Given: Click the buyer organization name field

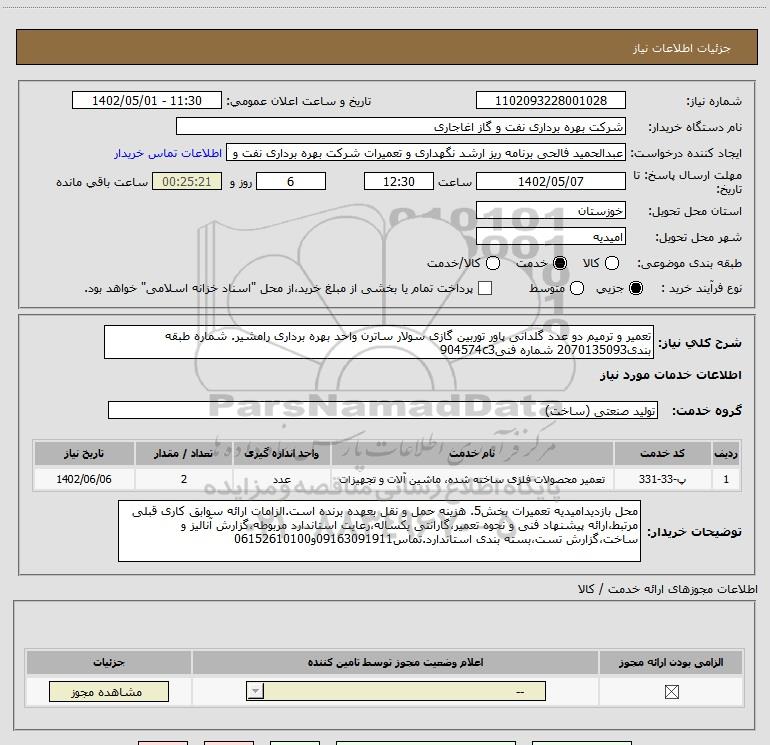Looking at the screenshot, I should pyautogui.click(x=401, y=127).
